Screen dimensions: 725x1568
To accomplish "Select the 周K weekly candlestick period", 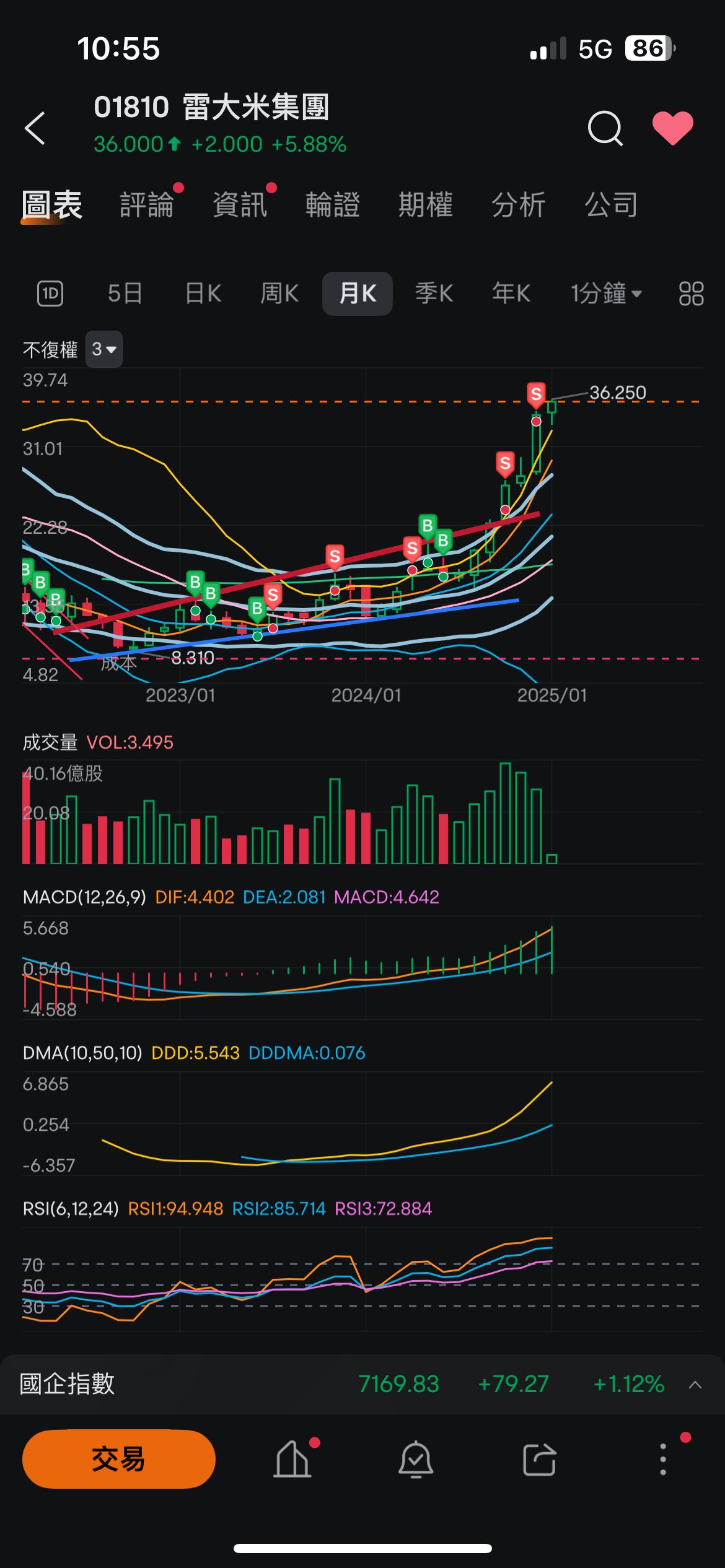I will tap(279, 294).
